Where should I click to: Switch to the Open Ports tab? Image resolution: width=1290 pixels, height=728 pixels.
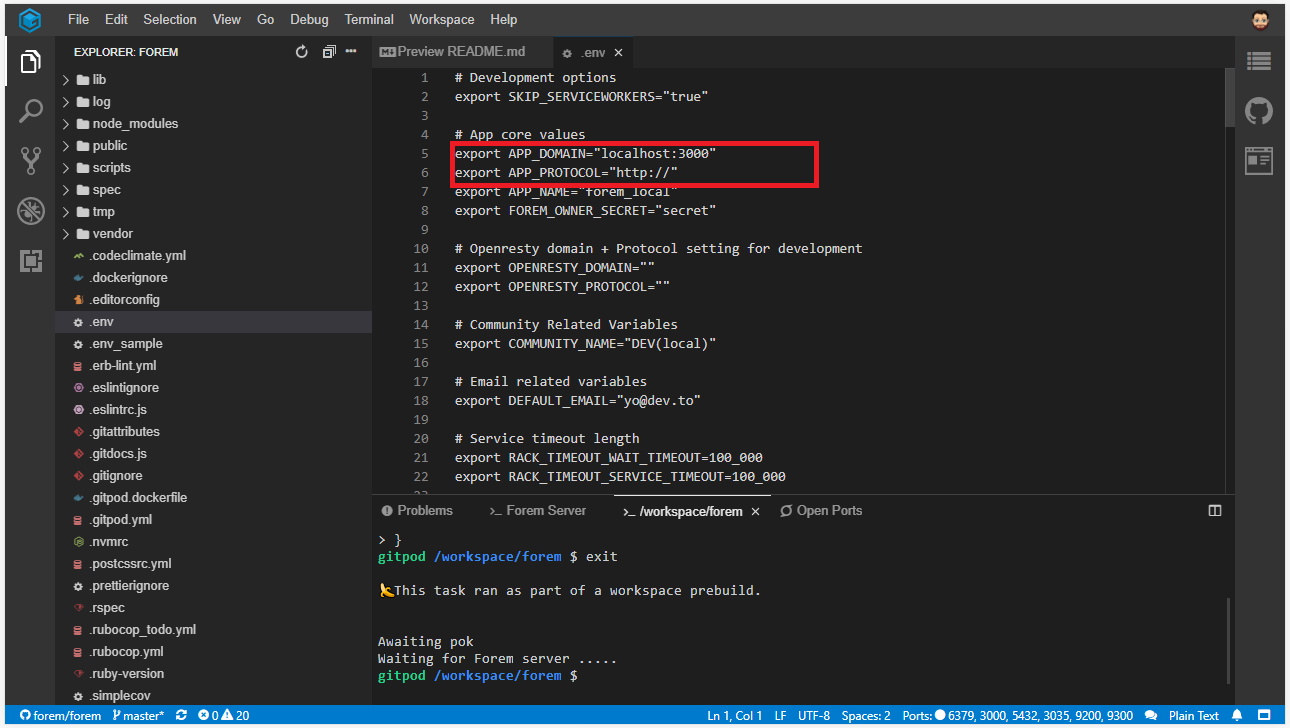pyautogui.click(x=821, y=511)
